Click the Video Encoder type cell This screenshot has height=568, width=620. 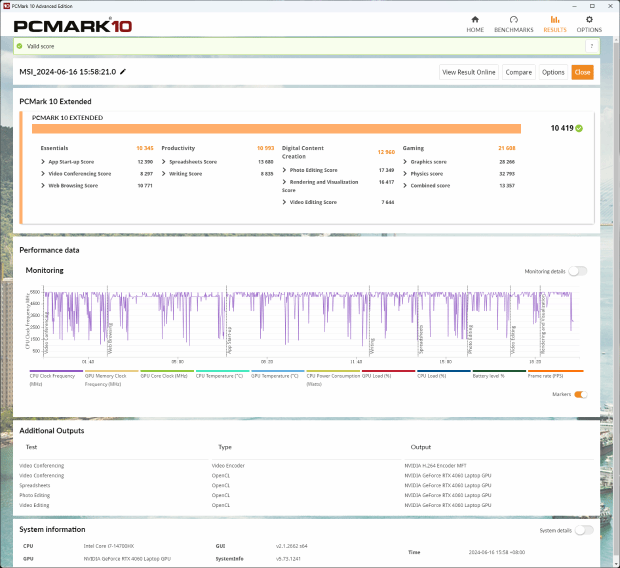tap(228, 466)
